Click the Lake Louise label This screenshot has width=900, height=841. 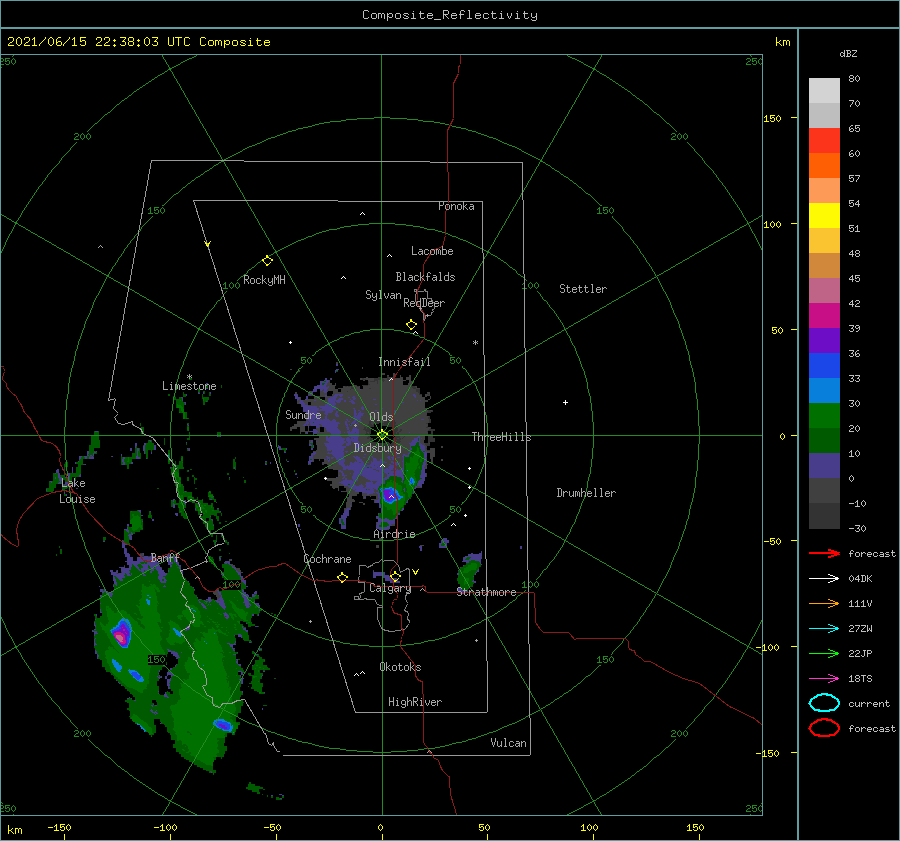(77, 491)
